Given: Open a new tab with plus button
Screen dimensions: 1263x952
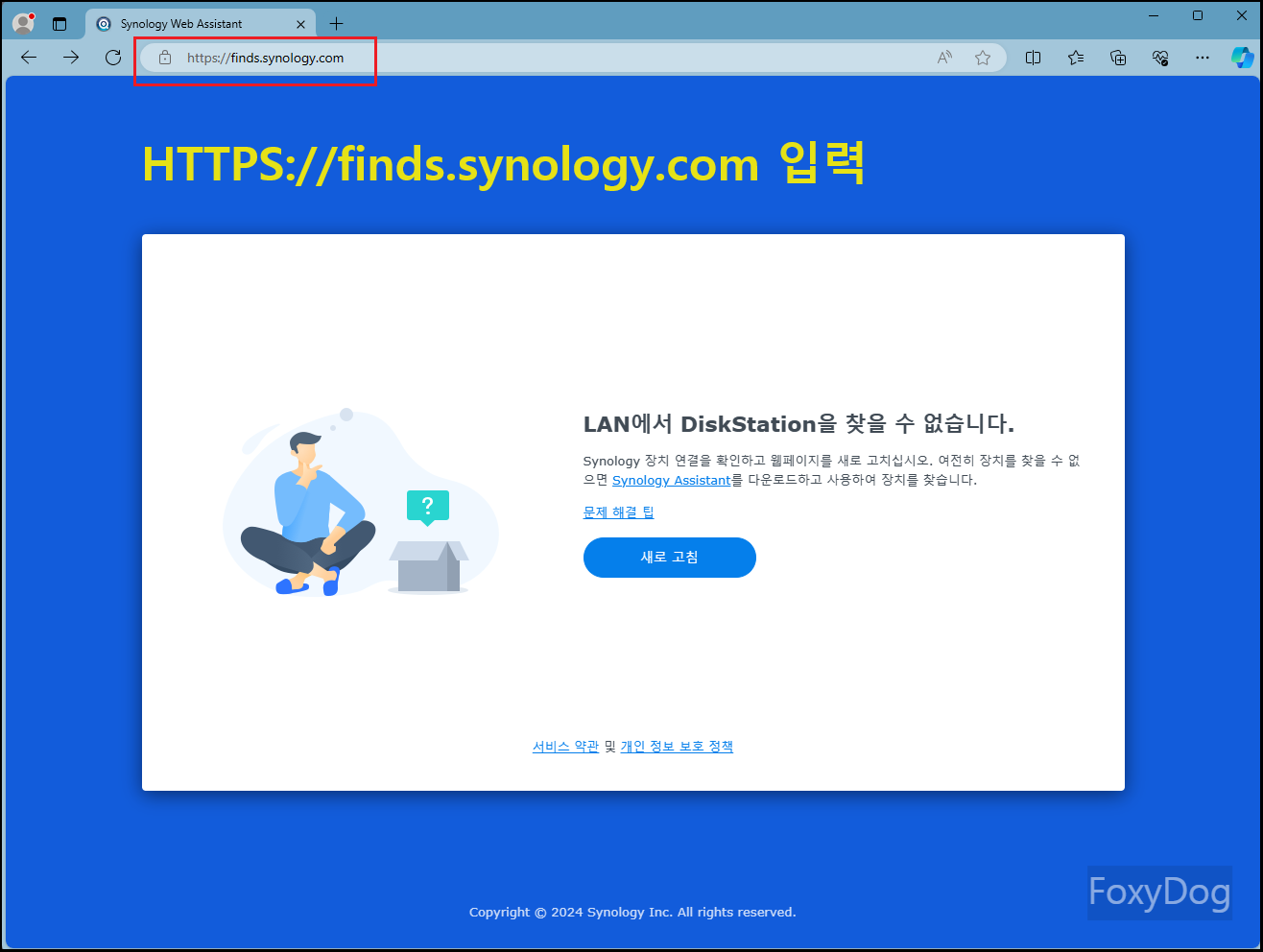Looking at the screenshot, I should click(x=336, y=24).
